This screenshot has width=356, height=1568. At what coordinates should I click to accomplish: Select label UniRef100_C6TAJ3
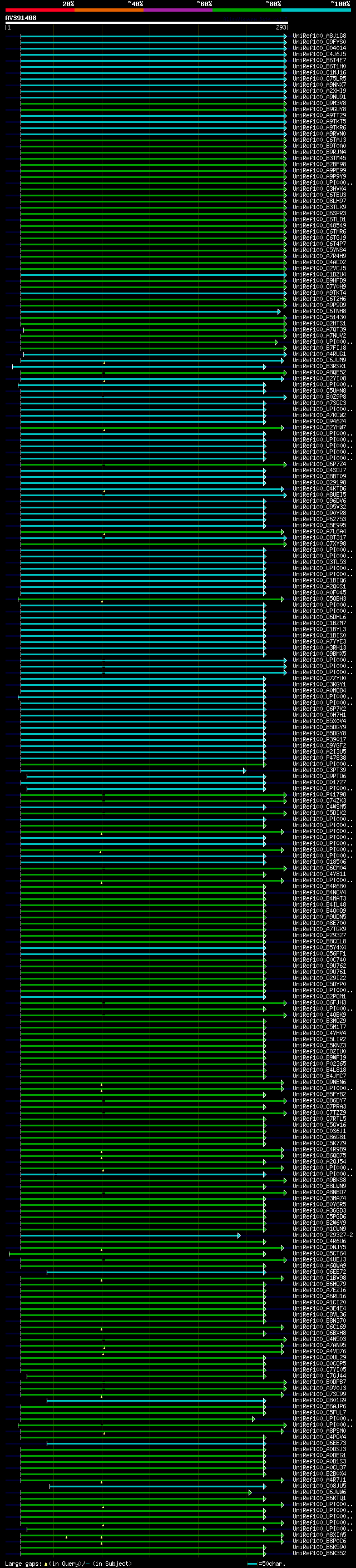[319, 140]
